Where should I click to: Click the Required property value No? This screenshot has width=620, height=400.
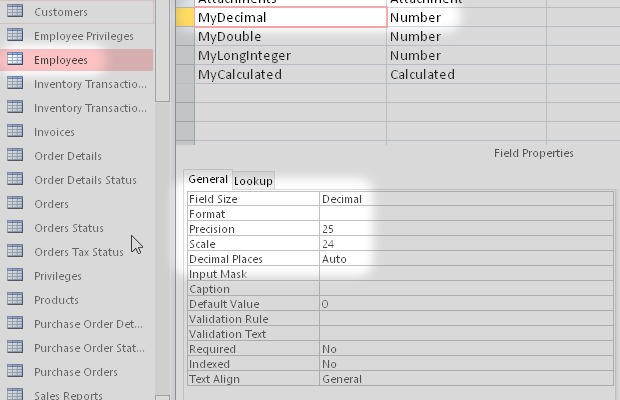click(x=465, y=349)
